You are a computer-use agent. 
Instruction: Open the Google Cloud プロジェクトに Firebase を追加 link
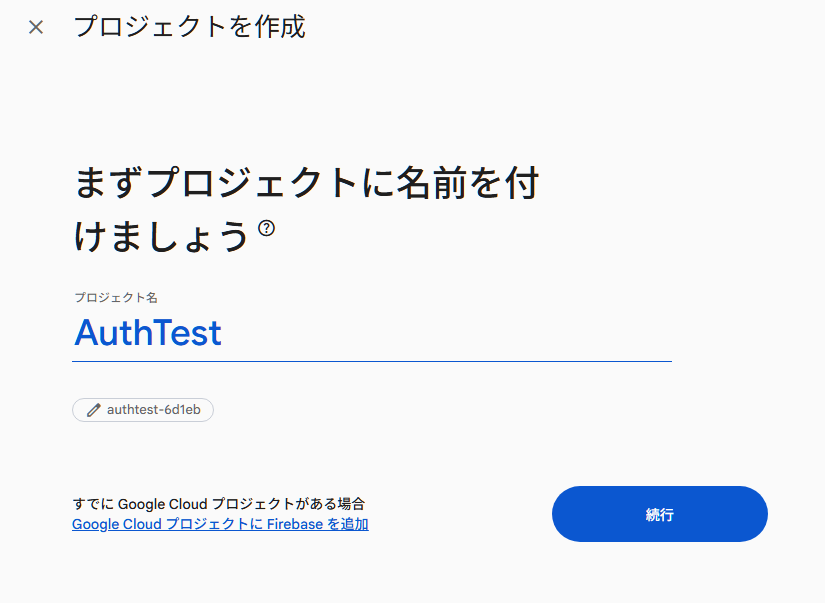coord(220,524)
